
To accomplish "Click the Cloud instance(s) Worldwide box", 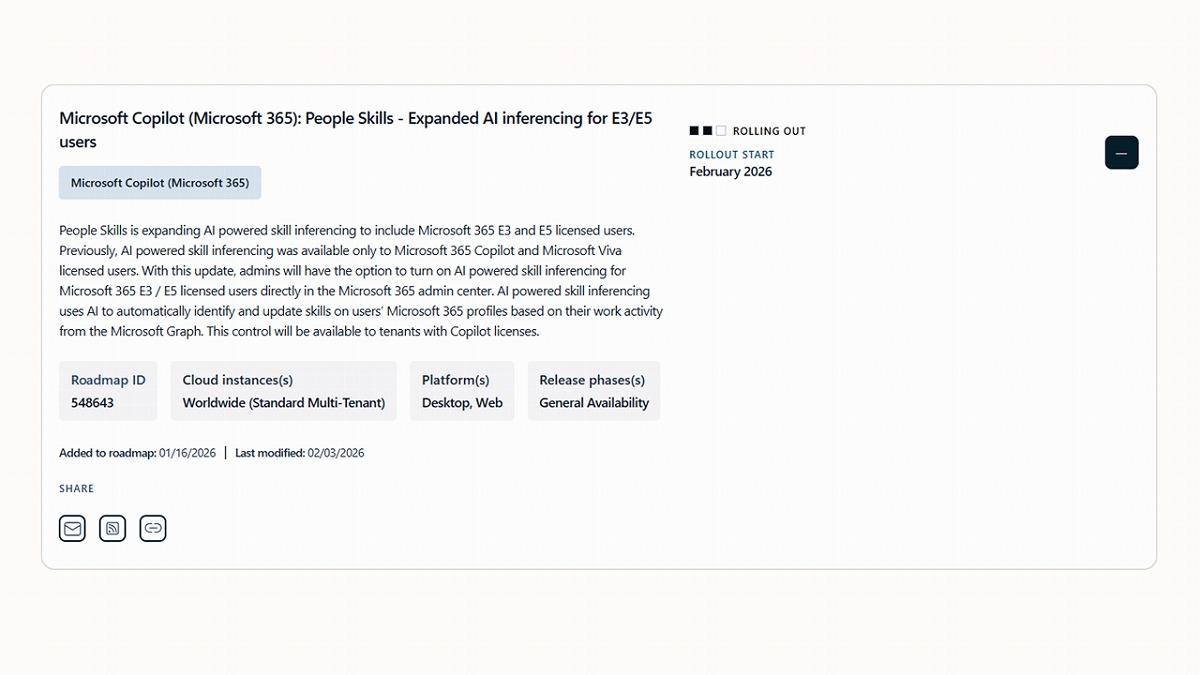I will click(283, 391).
